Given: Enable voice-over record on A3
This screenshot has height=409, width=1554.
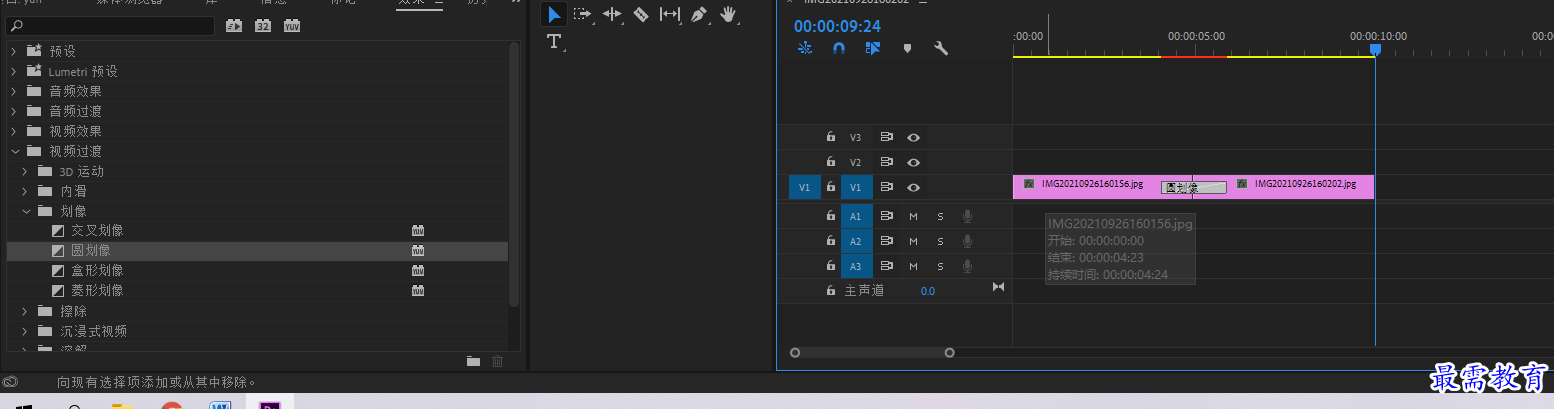Looking at the screenshot, I should pyautogui.click(x=968, y=266).
